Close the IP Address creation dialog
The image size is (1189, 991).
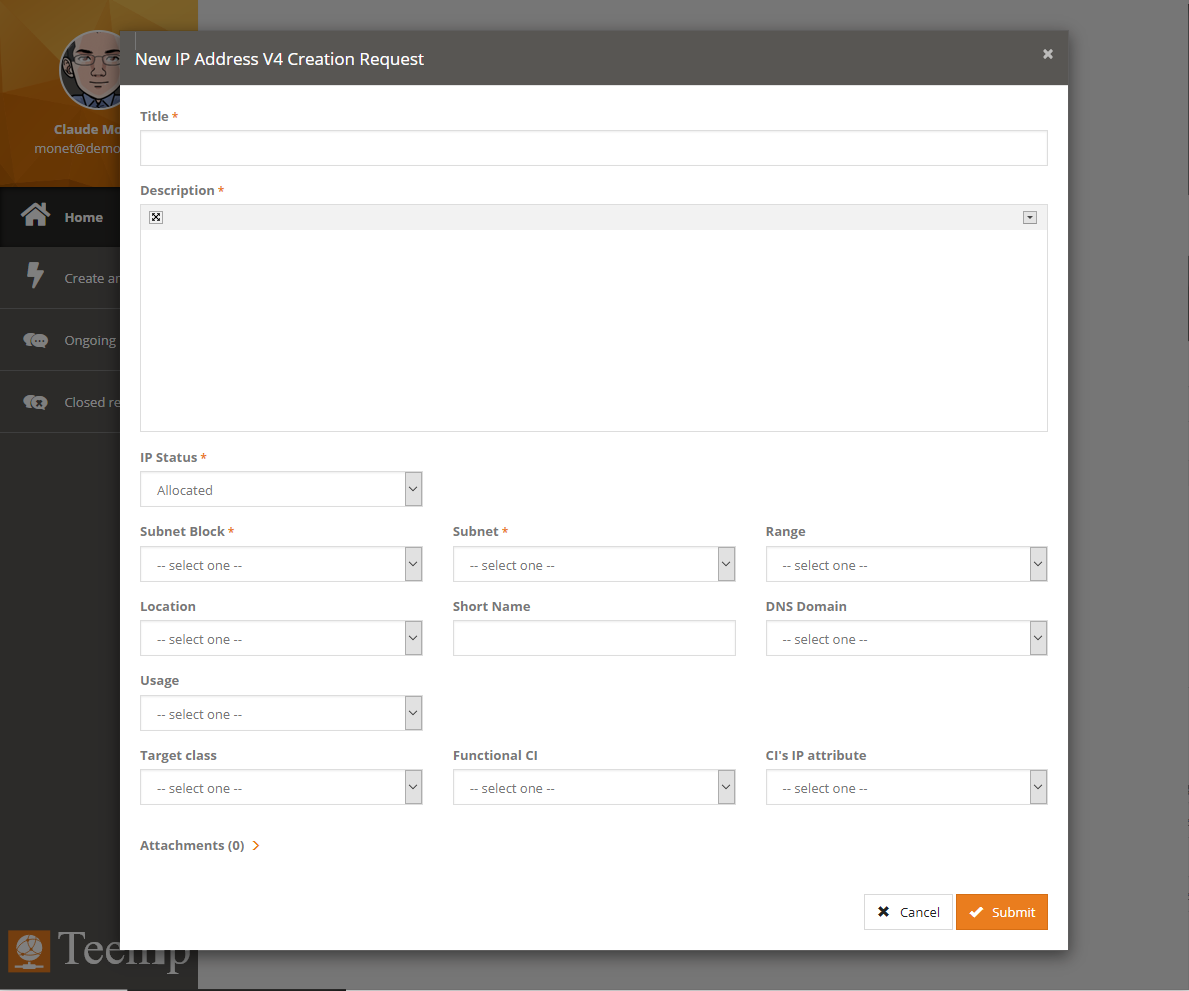pyautogui.click(x=1047, y=54)
